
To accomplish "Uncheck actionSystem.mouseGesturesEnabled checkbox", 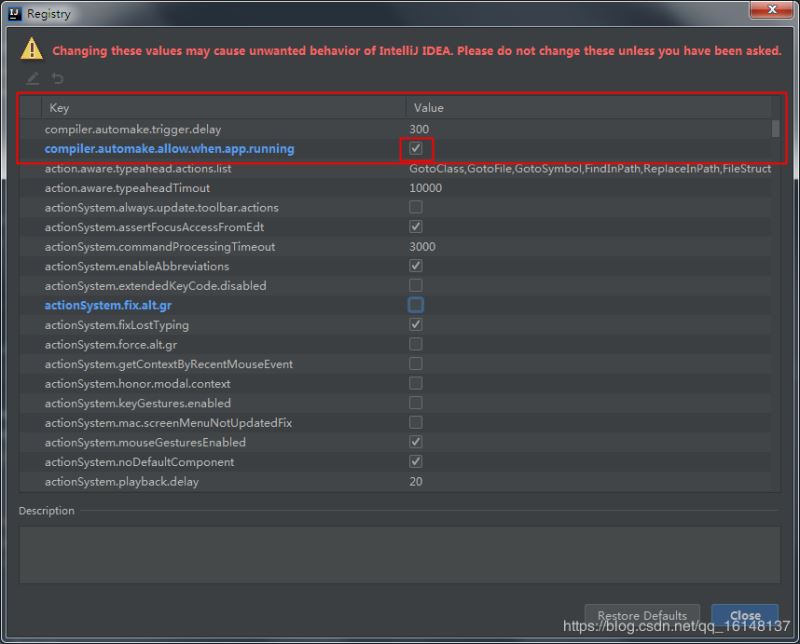I will (416, 442).
